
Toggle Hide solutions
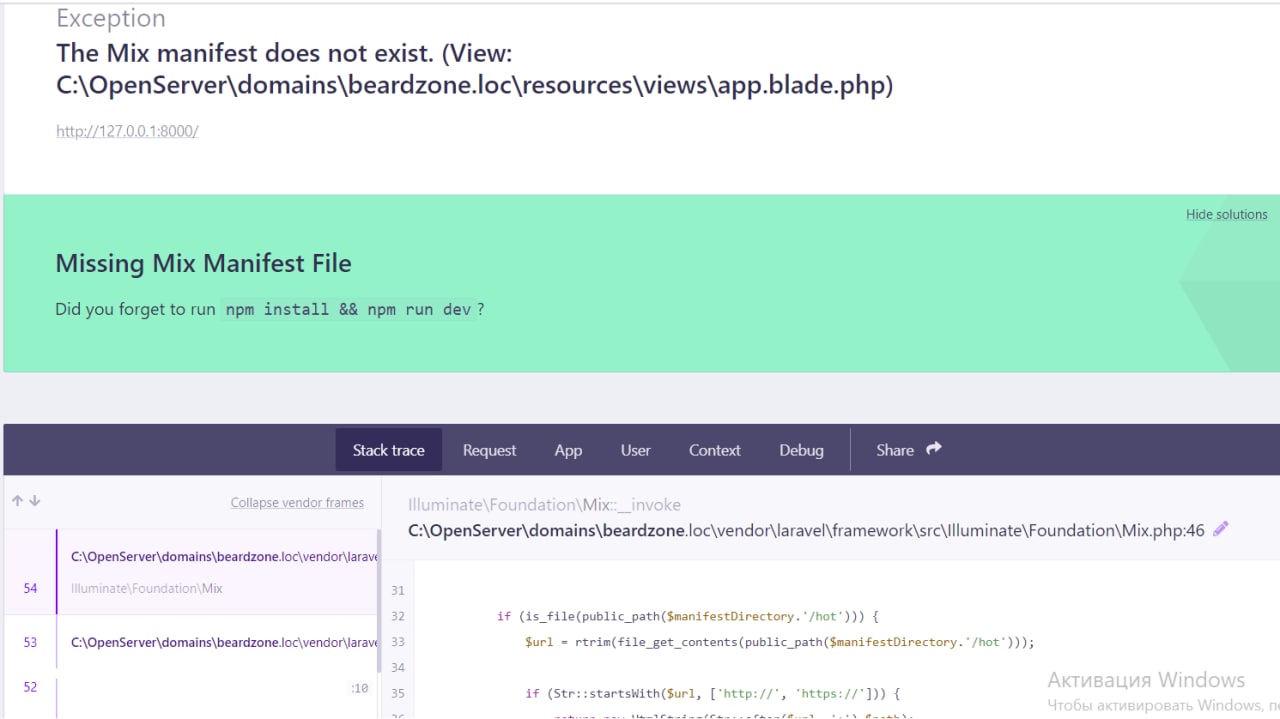coord(1226,214)
